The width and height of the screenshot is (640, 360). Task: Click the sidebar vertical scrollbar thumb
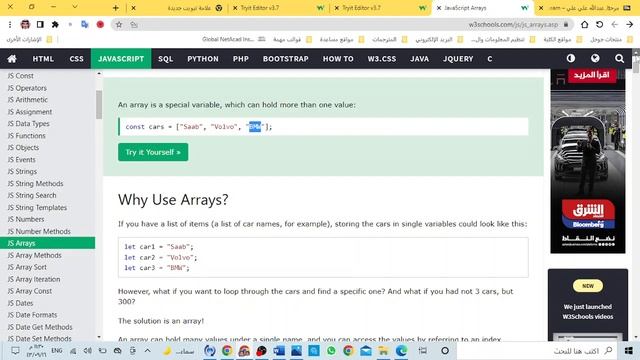point(99,104)
